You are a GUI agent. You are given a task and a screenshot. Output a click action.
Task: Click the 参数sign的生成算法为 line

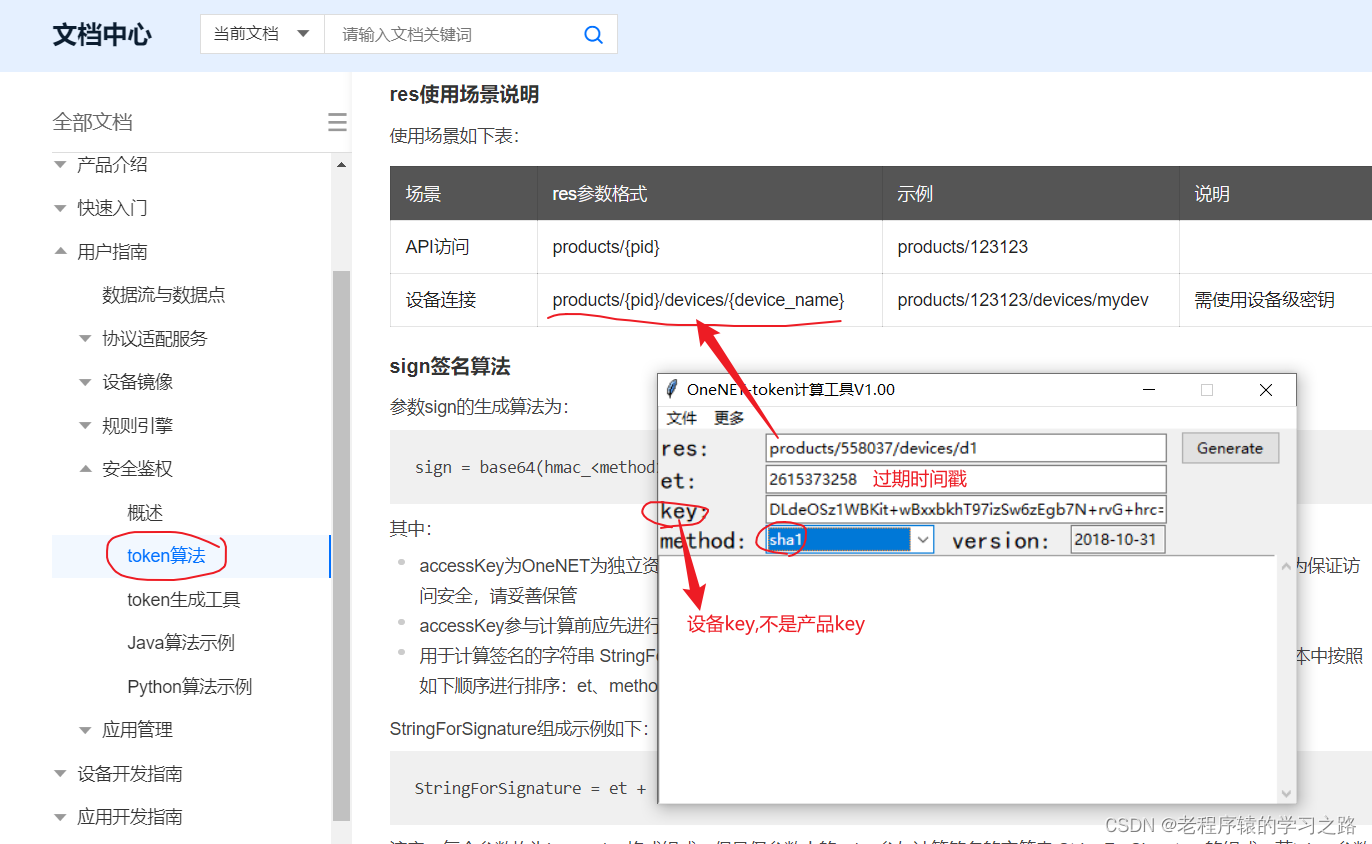pyautogui.click(x=479, y=407)
